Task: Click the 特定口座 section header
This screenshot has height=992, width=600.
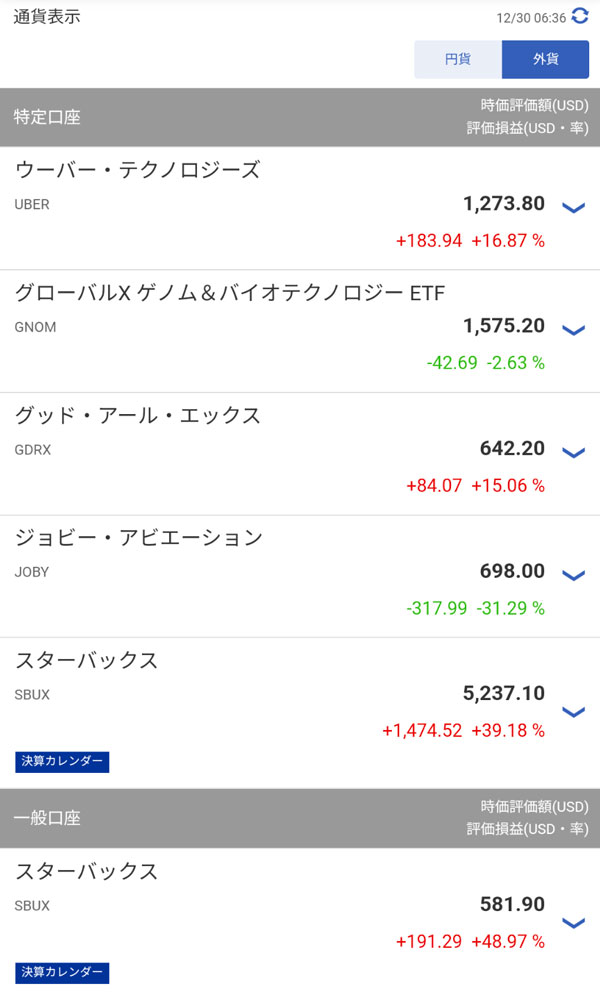Action: point(47,117)
